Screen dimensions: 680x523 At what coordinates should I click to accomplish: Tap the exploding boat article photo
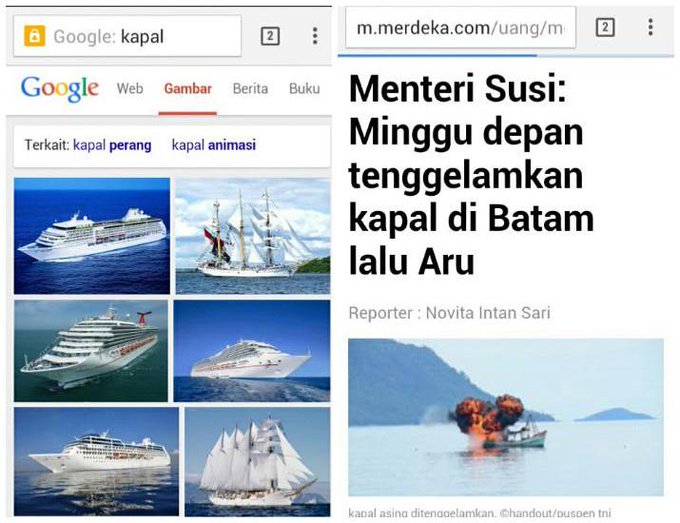click(506, 417)
